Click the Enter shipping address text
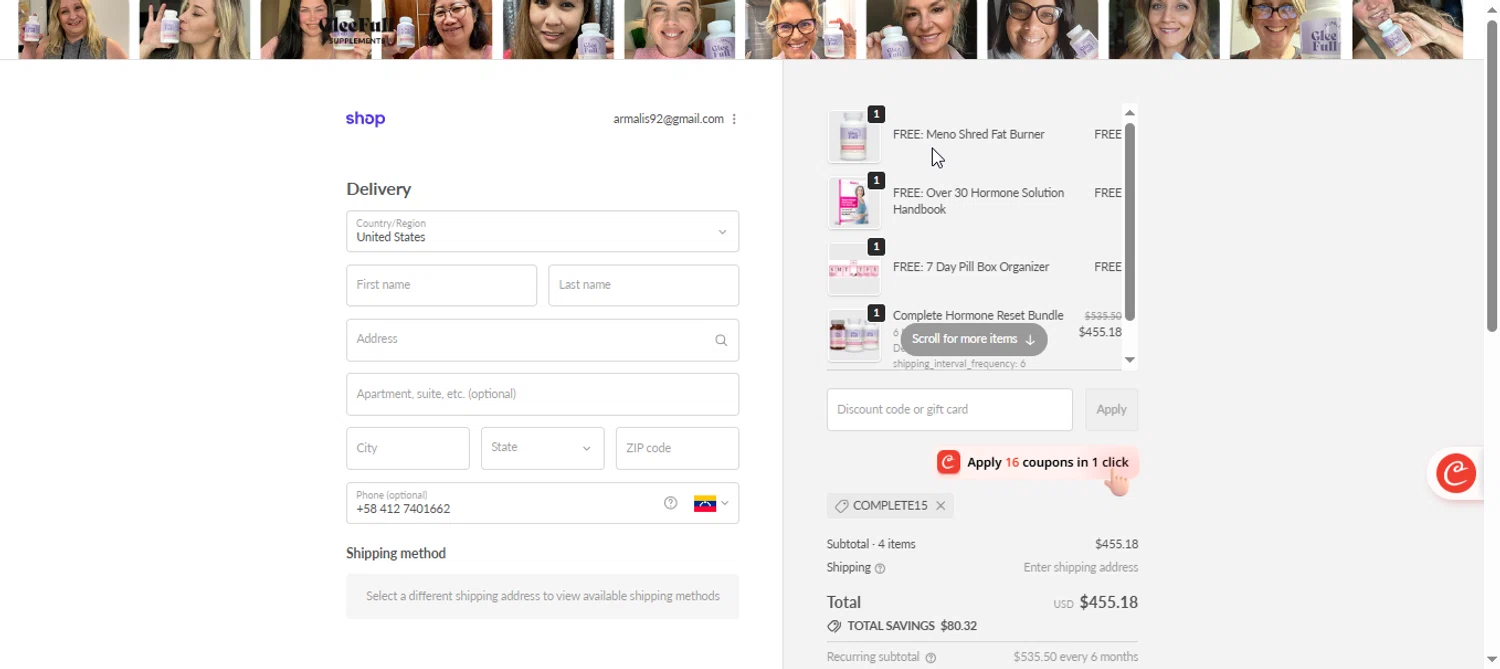Viewport: 1500px width, 669px height. pos(1080,568)
